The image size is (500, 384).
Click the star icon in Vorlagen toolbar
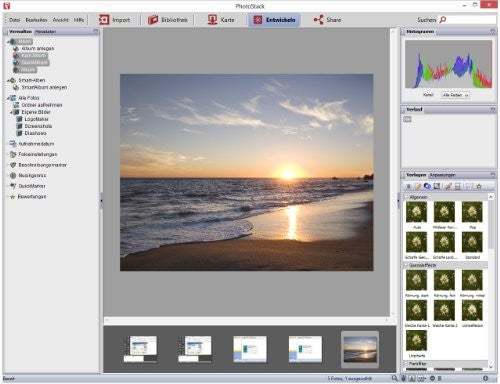pyautogui.click(x=479, y=186)
